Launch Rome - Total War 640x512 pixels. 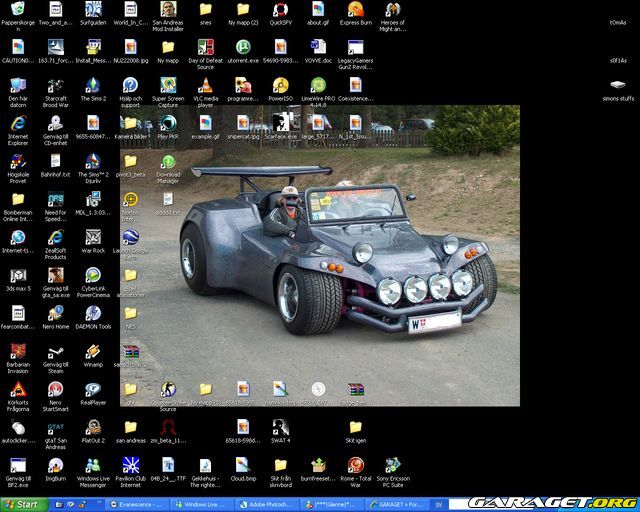click(x=355, y=466)
